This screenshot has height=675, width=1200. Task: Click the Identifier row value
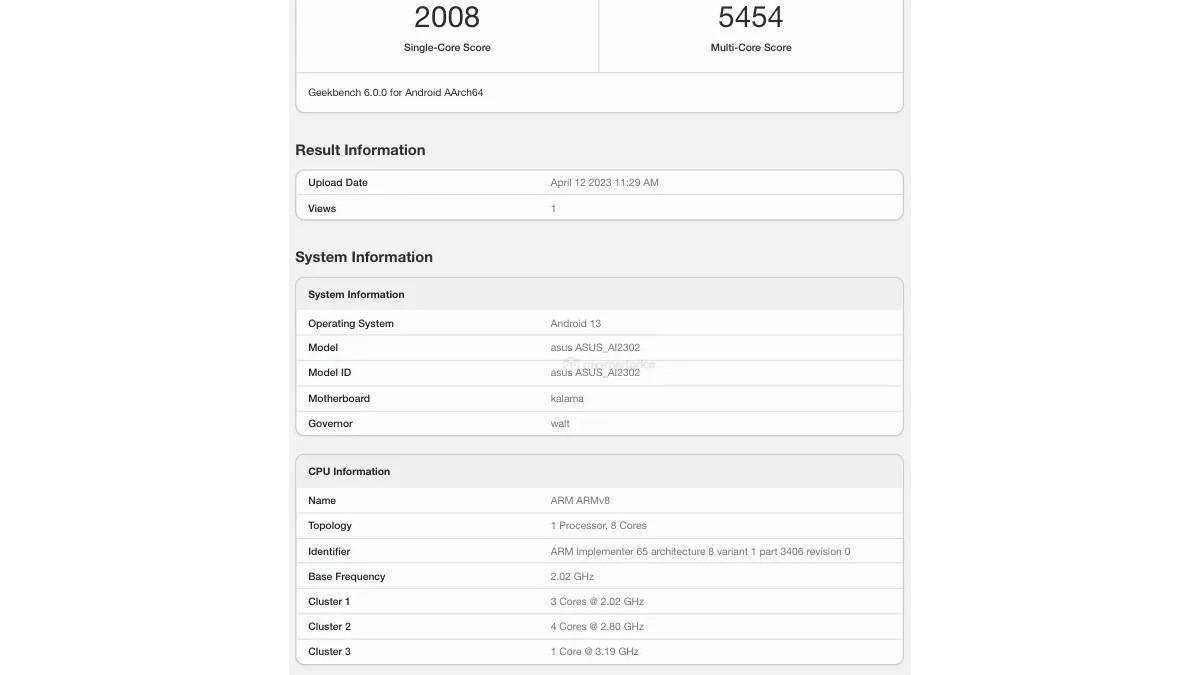pos(699,549)
